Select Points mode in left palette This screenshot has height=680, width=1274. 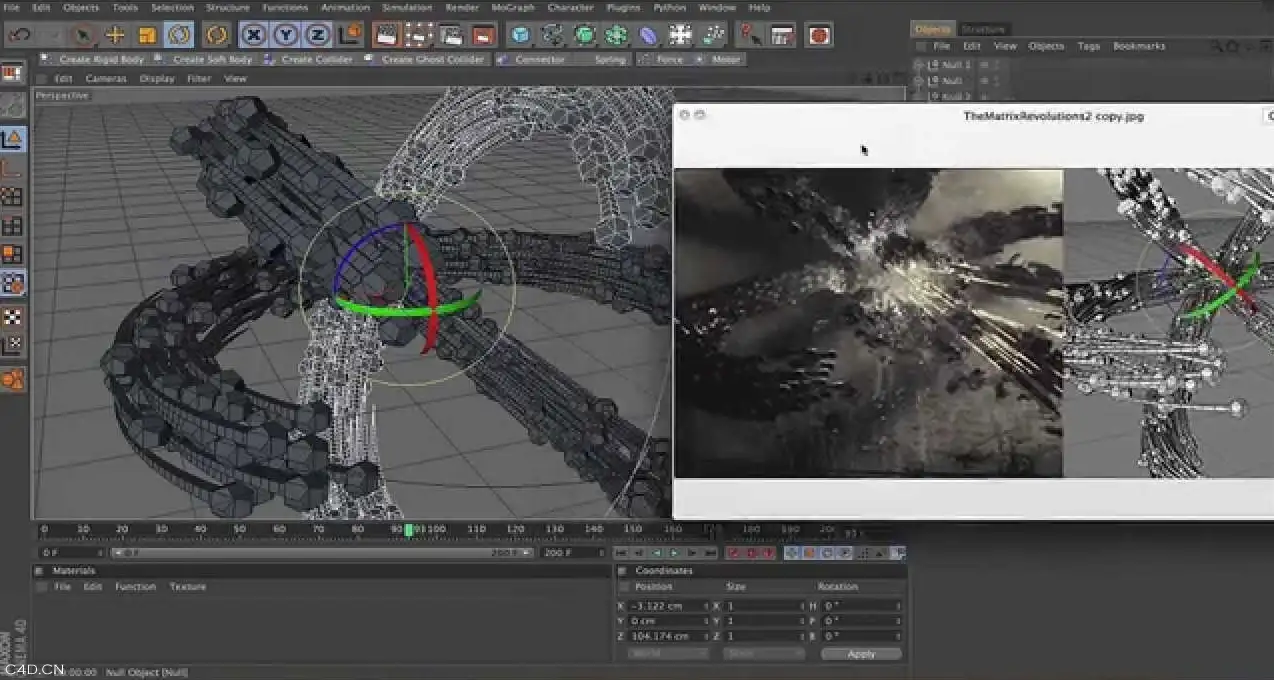13,197
